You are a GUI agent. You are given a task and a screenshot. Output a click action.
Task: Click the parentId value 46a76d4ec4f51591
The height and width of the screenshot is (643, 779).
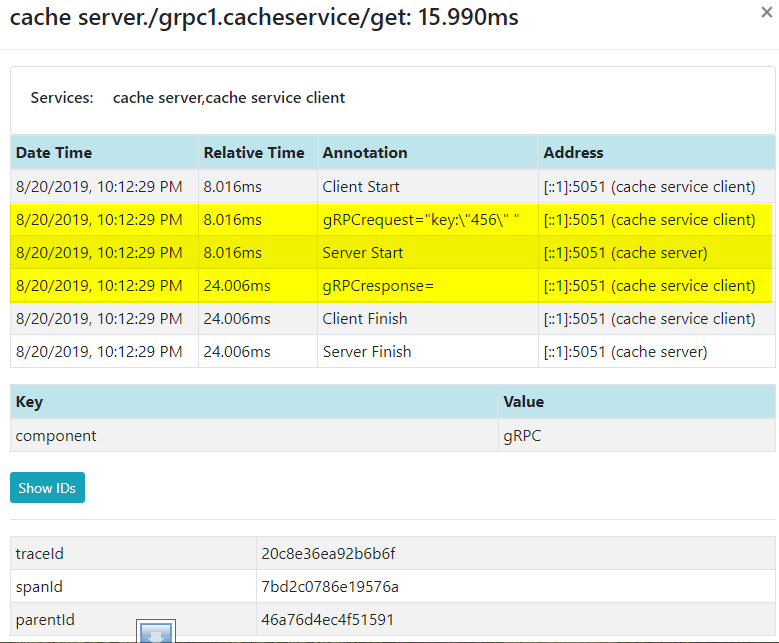[327, 620]
